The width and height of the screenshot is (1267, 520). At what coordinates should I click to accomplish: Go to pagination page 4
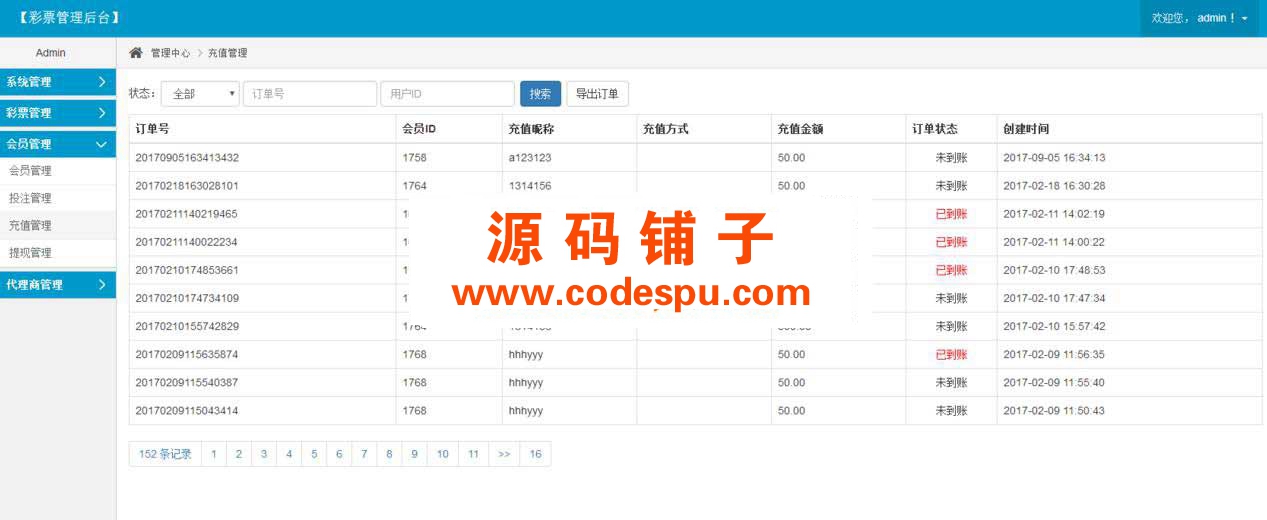click(x=288, y=454)
